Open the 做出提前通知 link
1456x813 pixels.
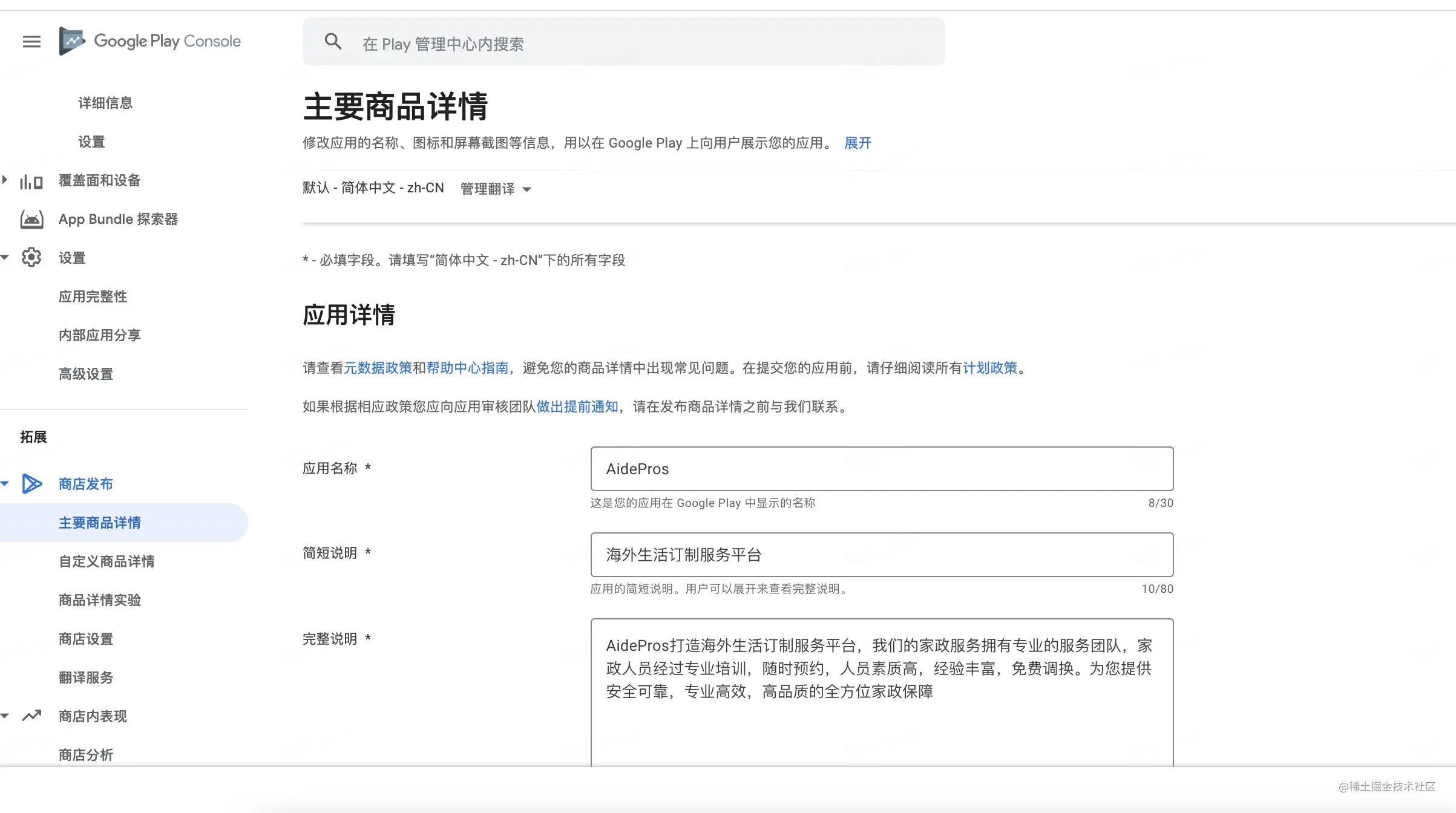click(x=577, y=407)
